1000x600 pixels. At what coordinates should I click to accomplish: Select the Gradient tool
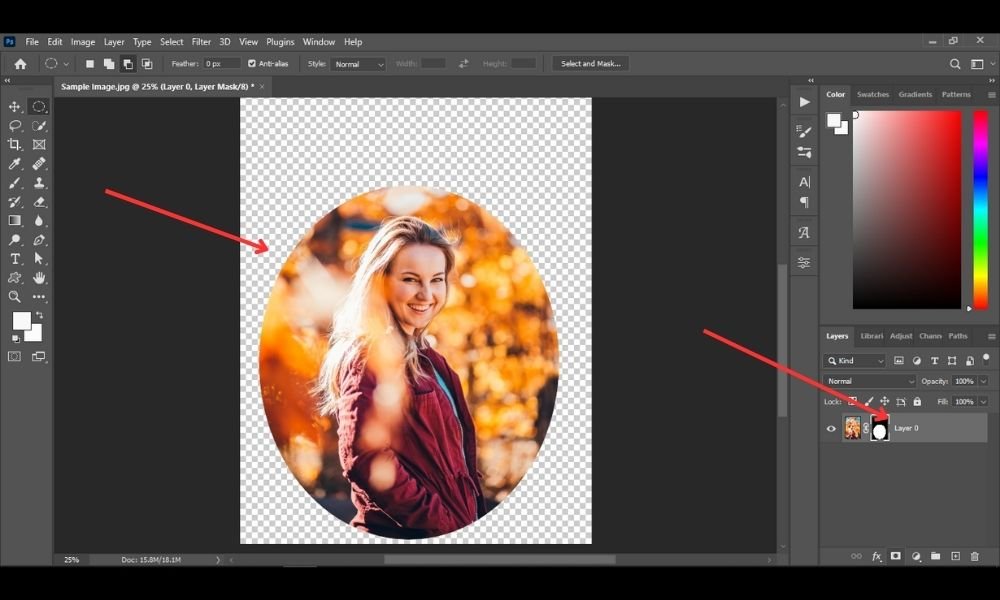tap(15, 221)
